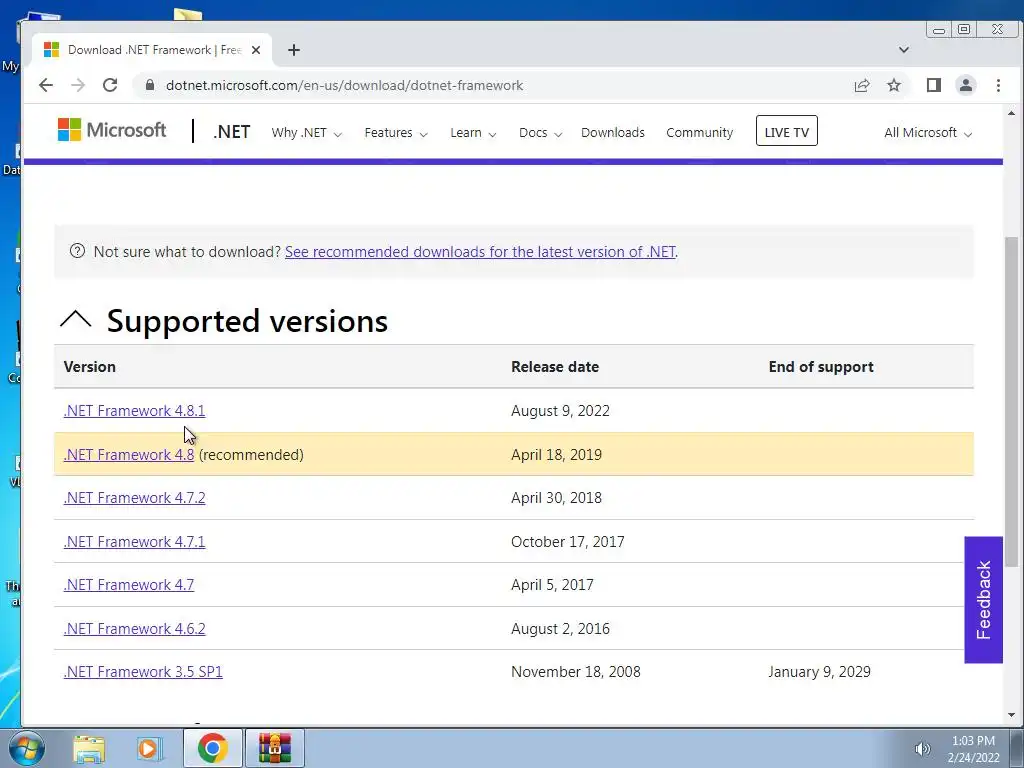Click the April 18, 2019 date cell
The image size is (1024, 768).
click(556, 455)
